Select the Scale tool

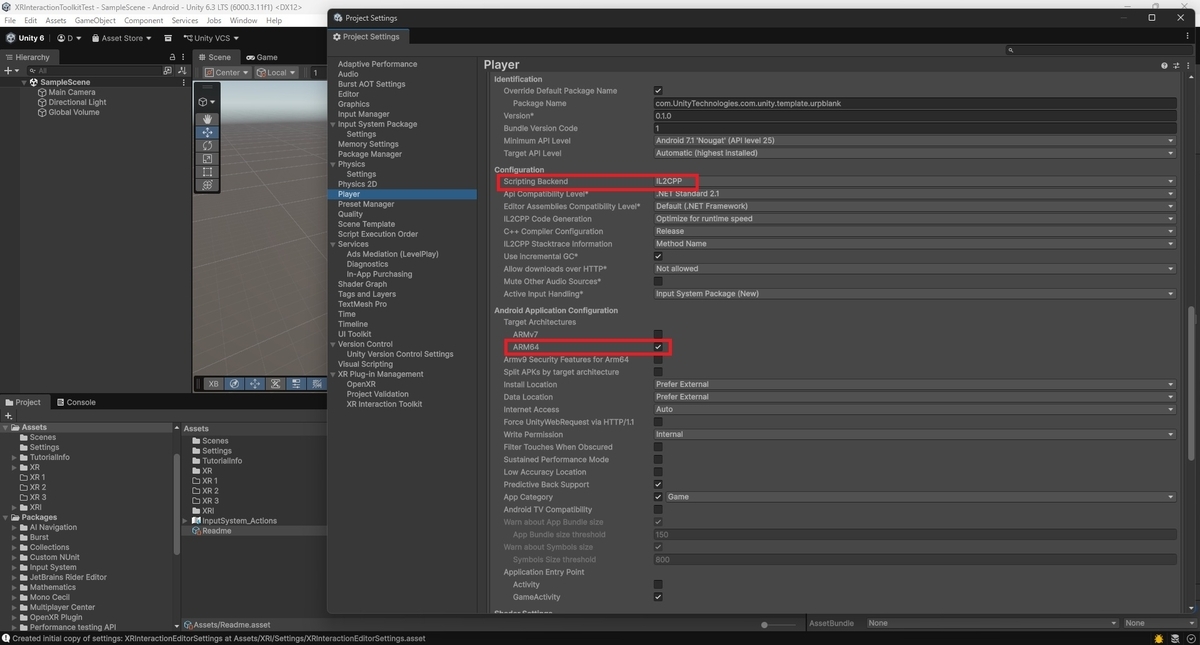[x=208, y=158]
